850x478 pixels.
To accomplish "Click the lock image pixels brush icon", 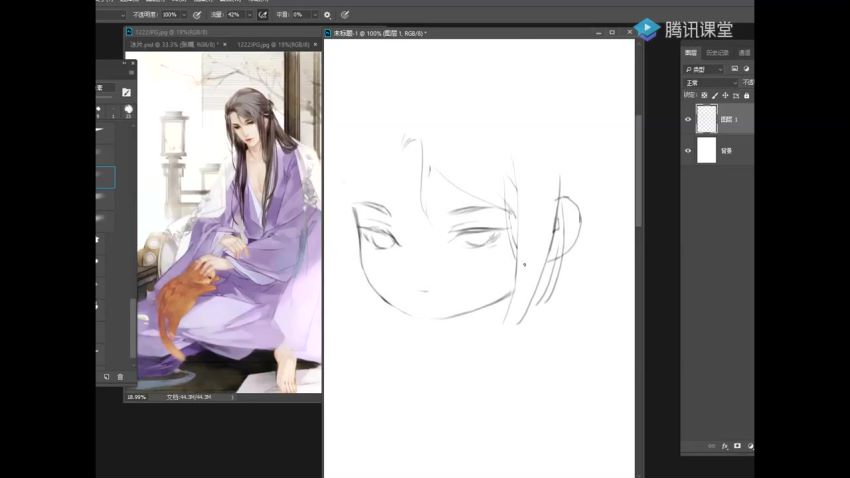I will (x=715, y=95).
